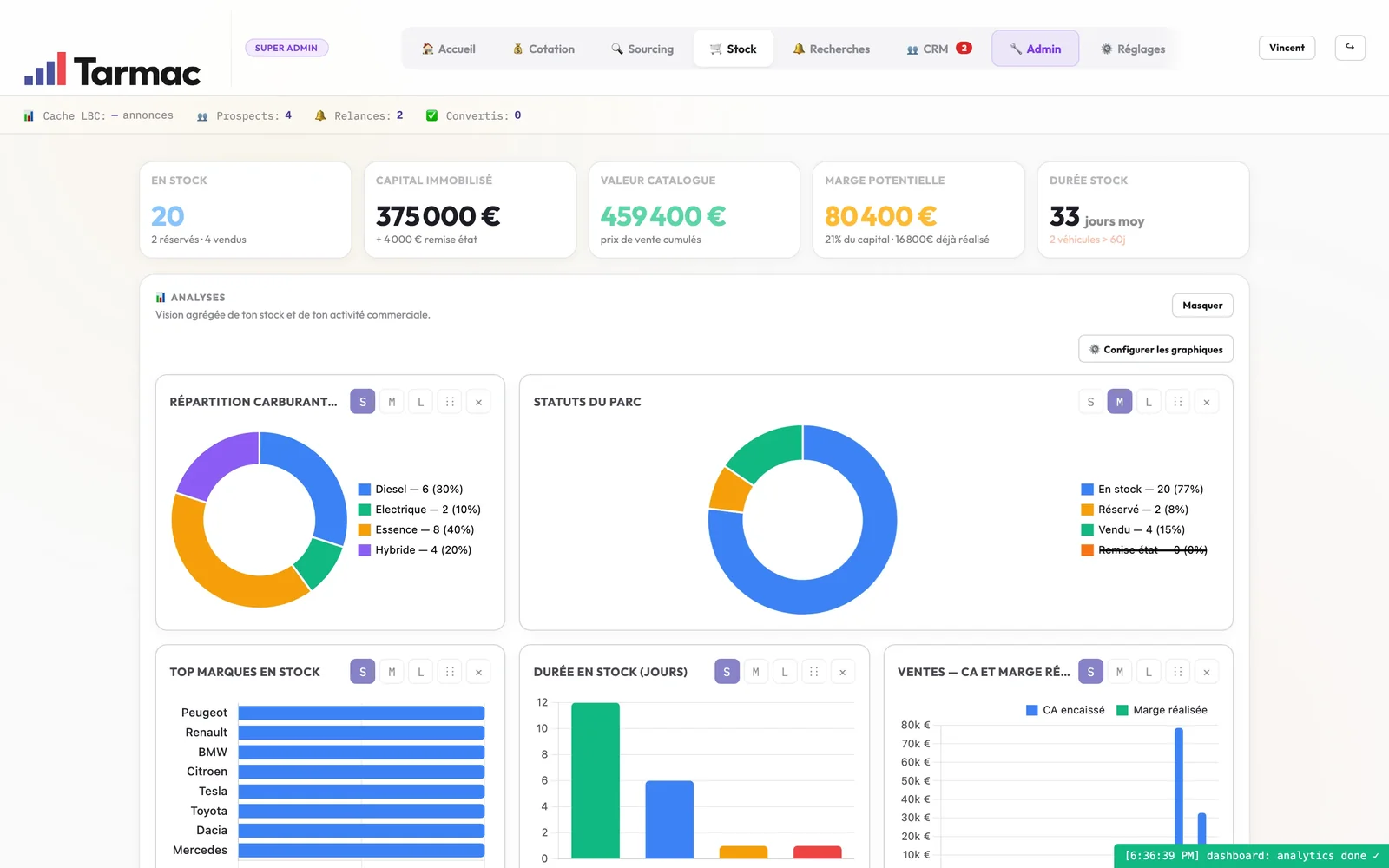Set Durée en Stock chart to size M
1389x868 pixels.
pyautogui.click(x=755, y=672)
